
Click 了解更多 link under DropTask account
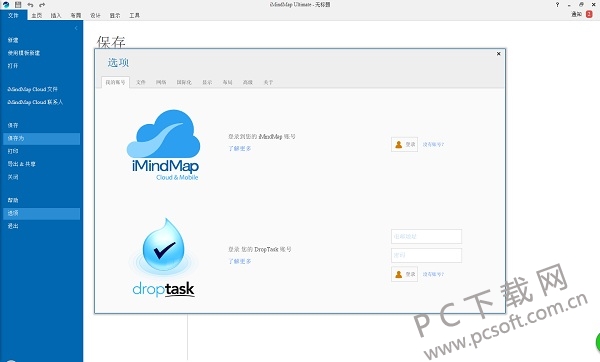click(240, 261)
